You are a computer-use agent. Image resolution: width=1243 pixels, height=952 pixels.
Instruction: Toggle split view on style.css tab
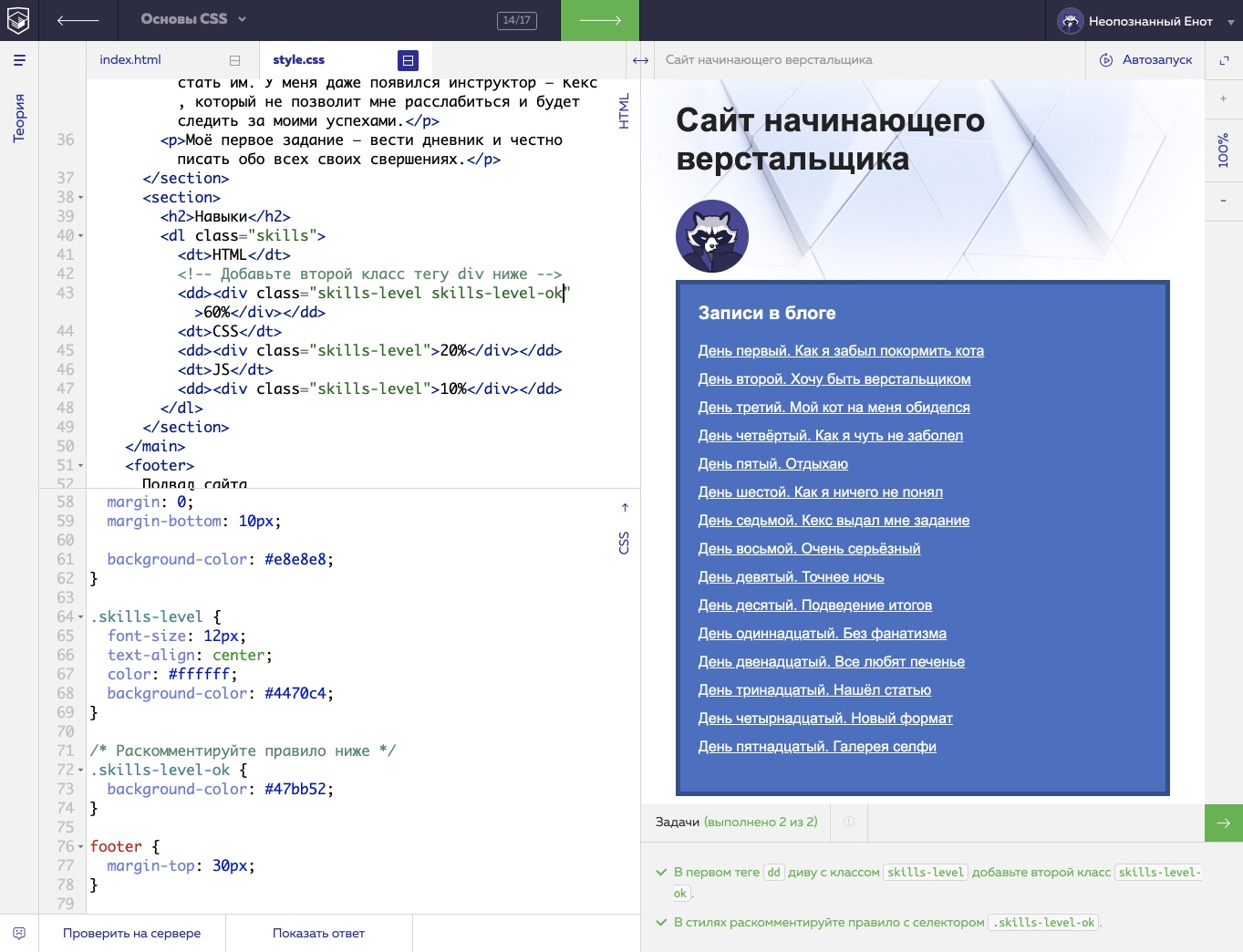click(x=408, y=60)
